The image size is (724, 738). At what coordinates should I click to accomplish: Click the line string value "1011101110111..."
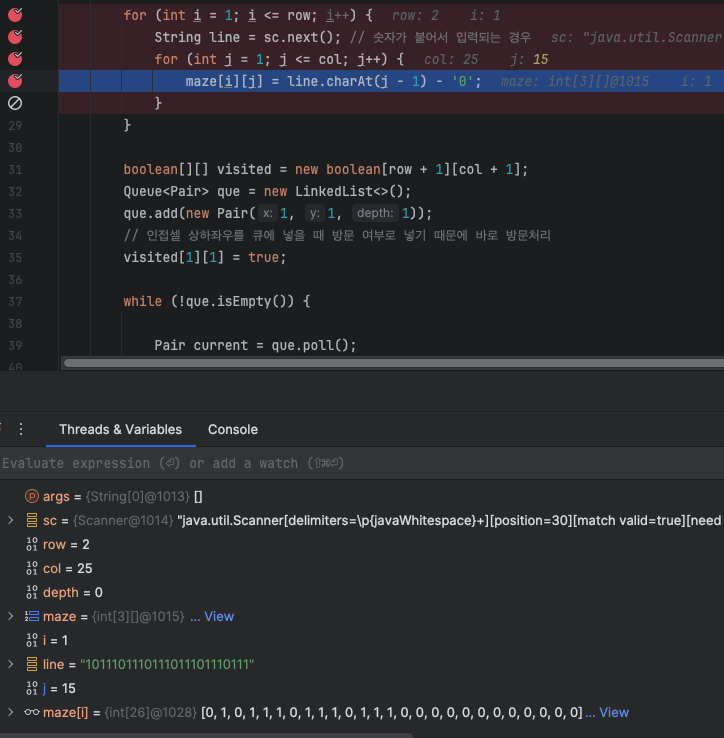(167, 664)
